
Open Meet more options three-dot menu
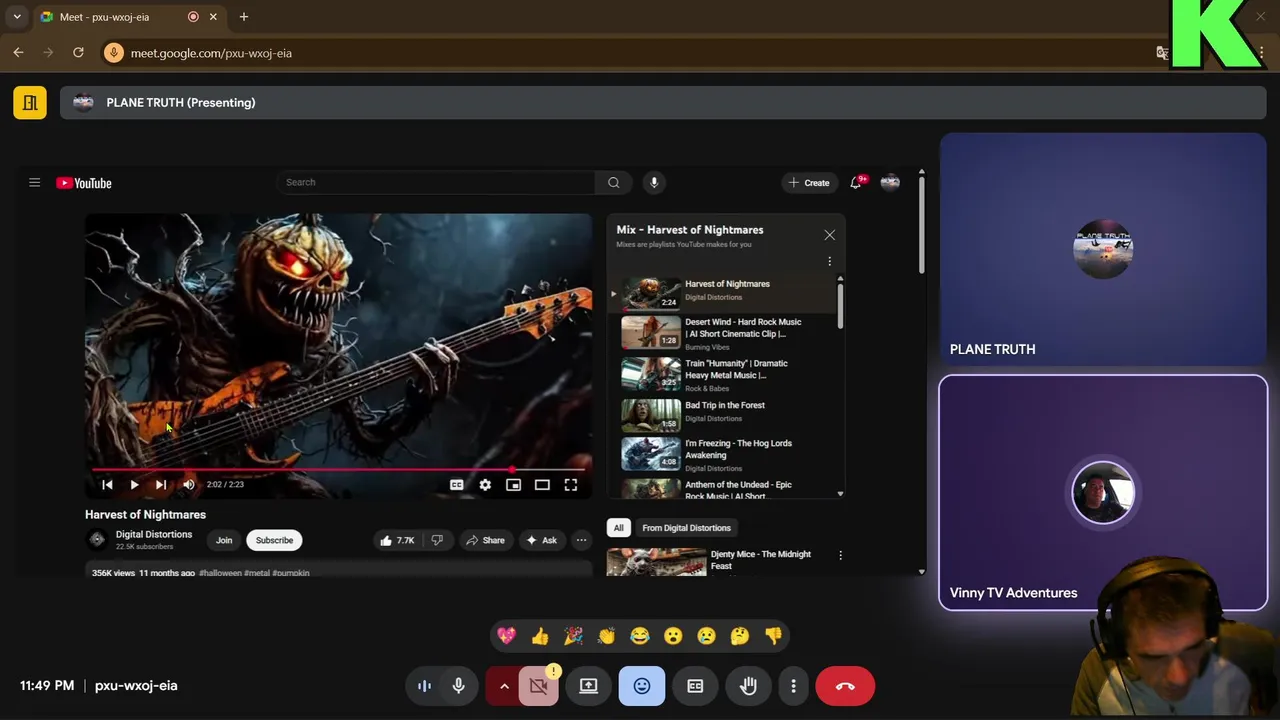(793, 686)
